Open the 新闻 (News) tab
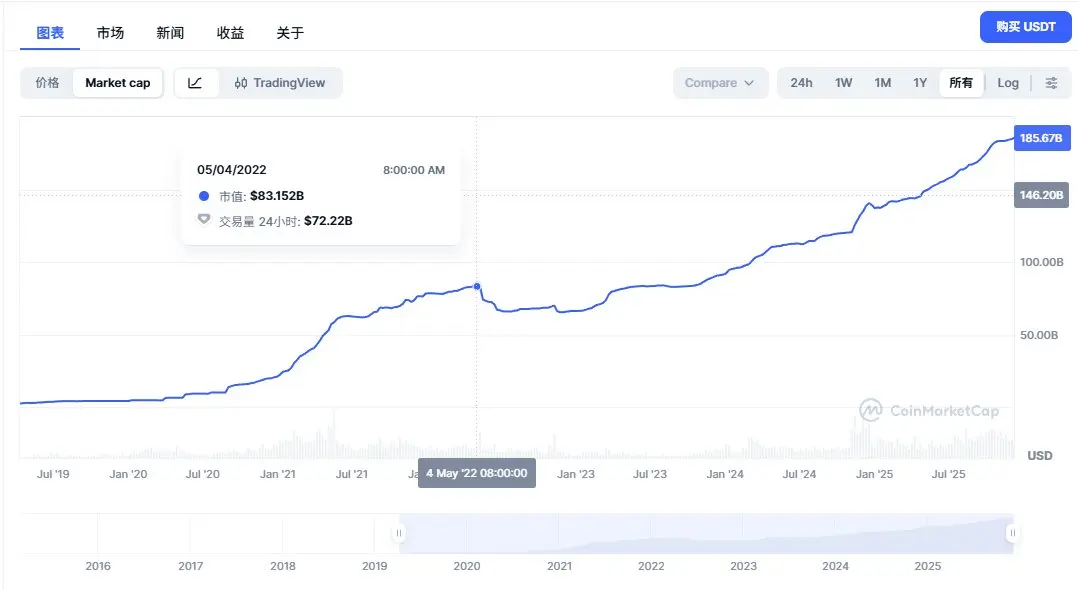 tap(170, 33)
